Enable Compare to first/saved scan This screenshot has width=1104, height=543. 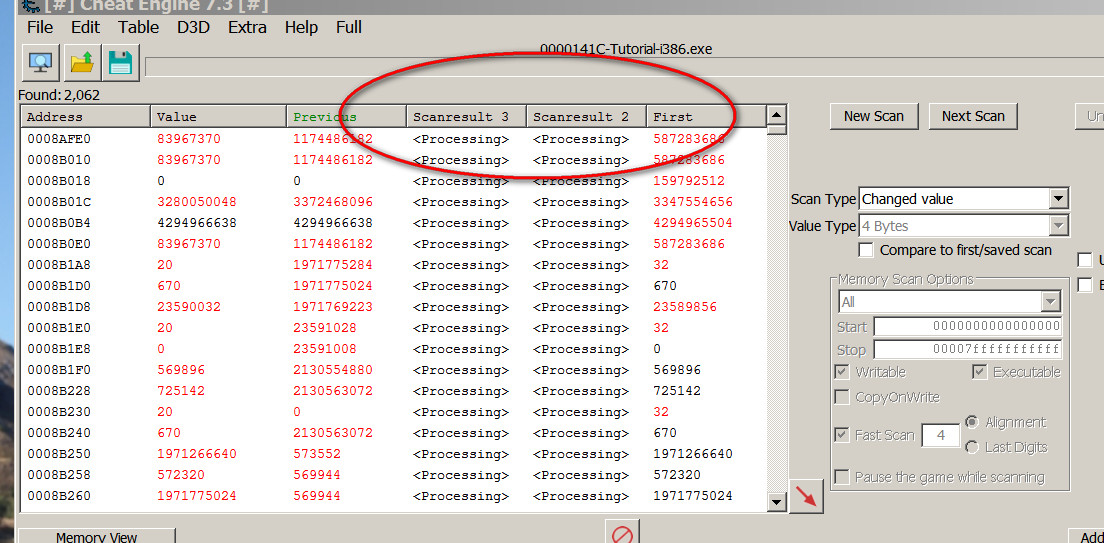click(x=866, y=250)
